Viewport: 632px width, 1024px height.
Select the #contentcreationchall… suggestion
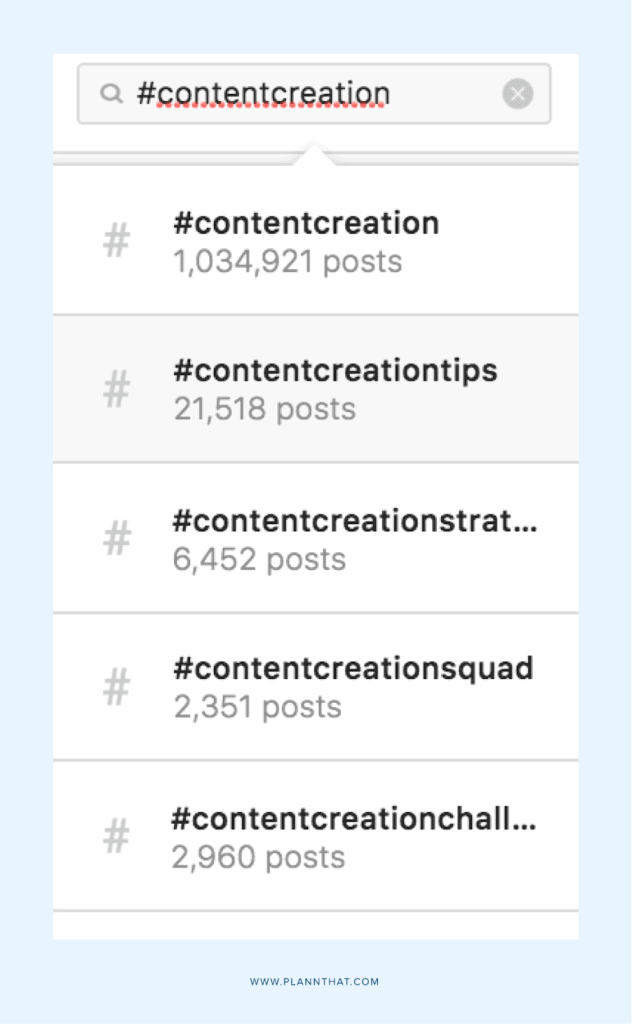coord(353,819)
